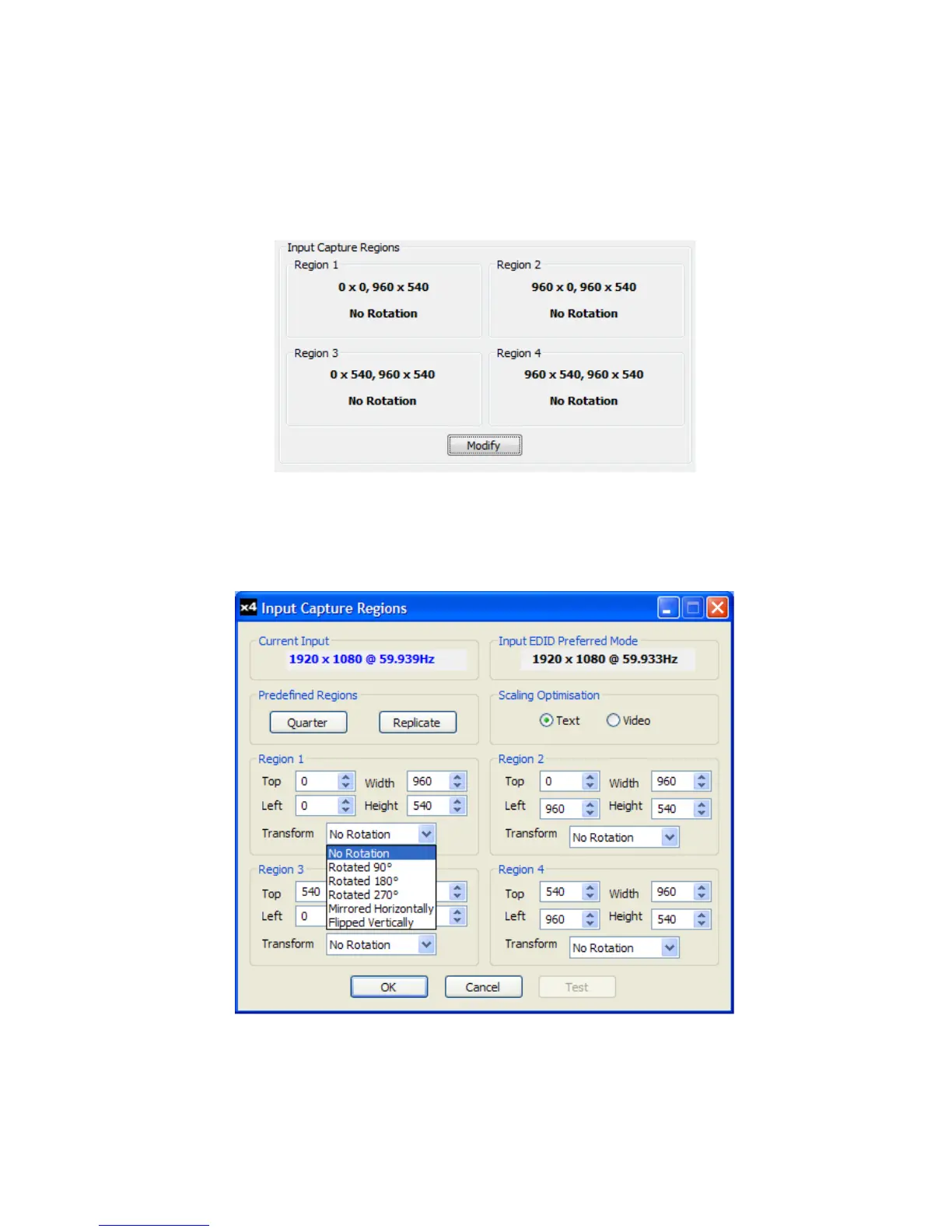952x1232 pixels.
Task: Click the Region 2 Width input field
Action: tap(673, 781)
